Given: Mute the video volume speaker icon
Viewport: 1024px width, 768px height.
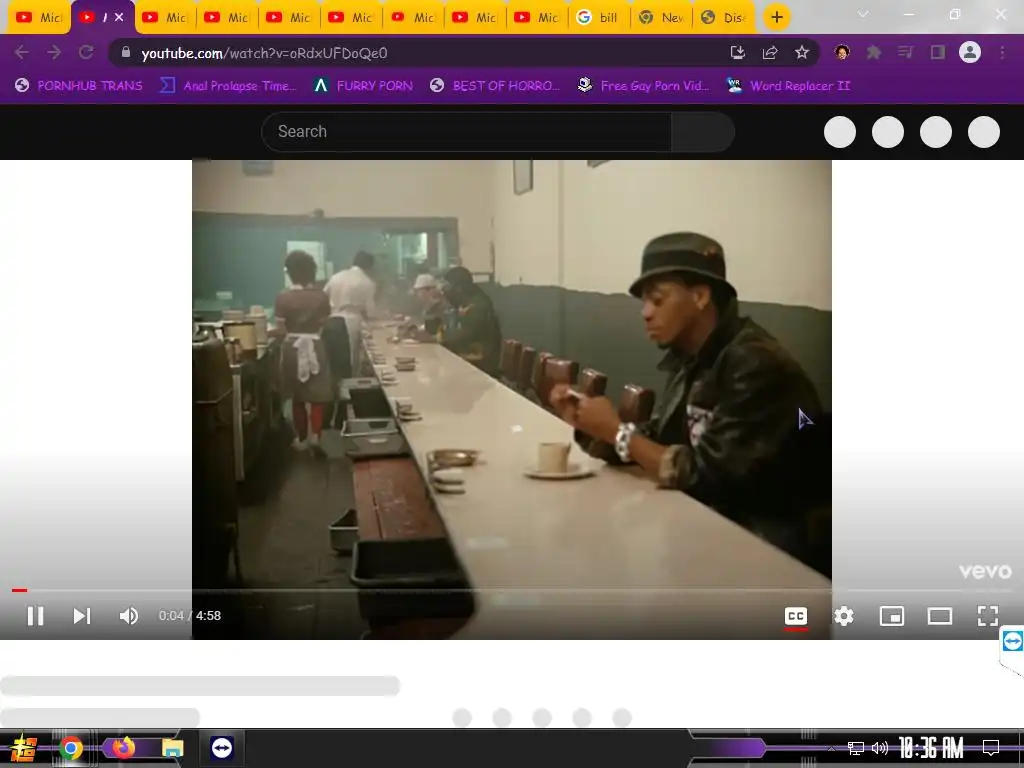Looking at the screenshot, I should (129, 616).
